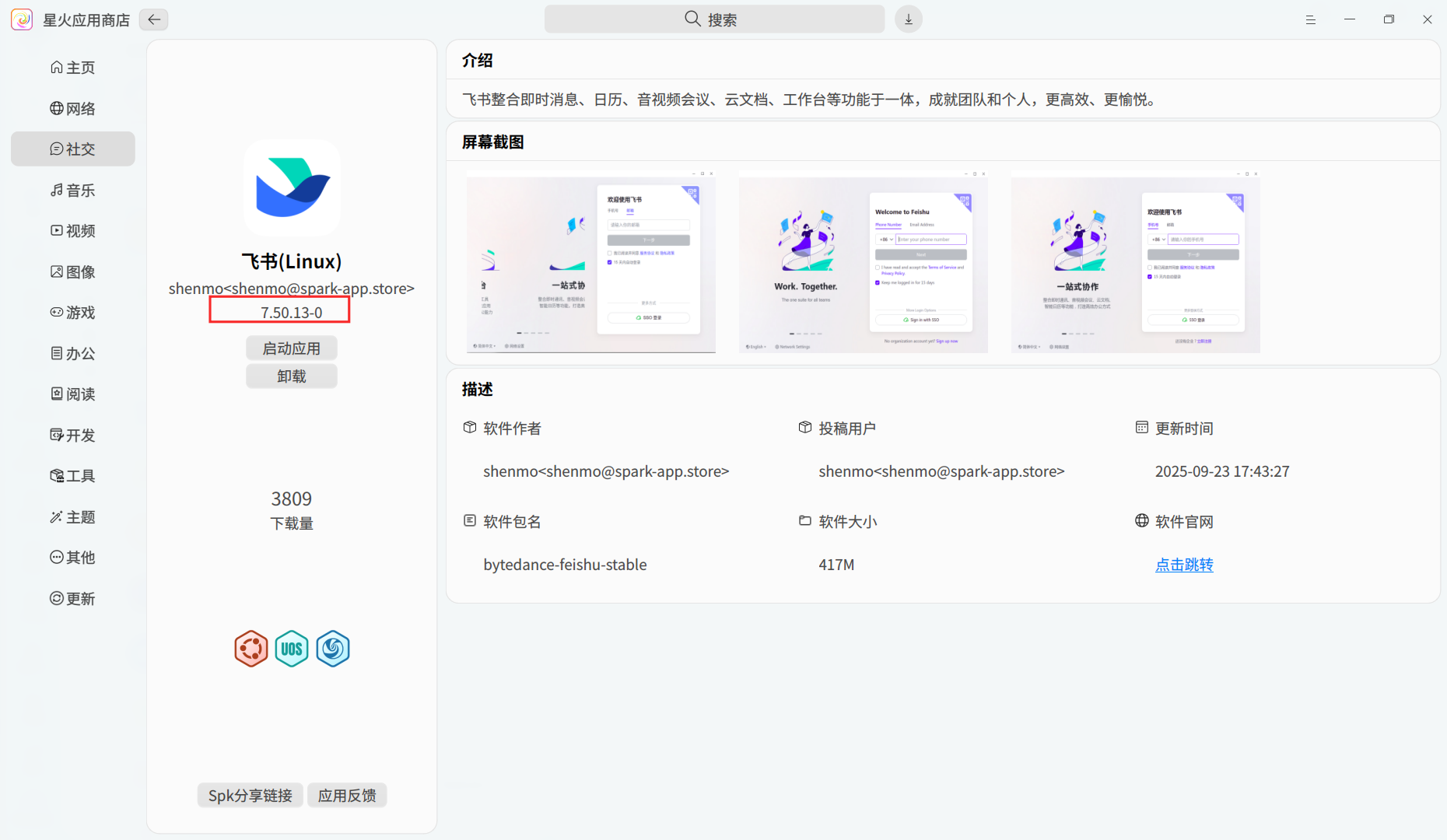
Task: Click the author email under 软件作者
Action: (x=606, y=471)
